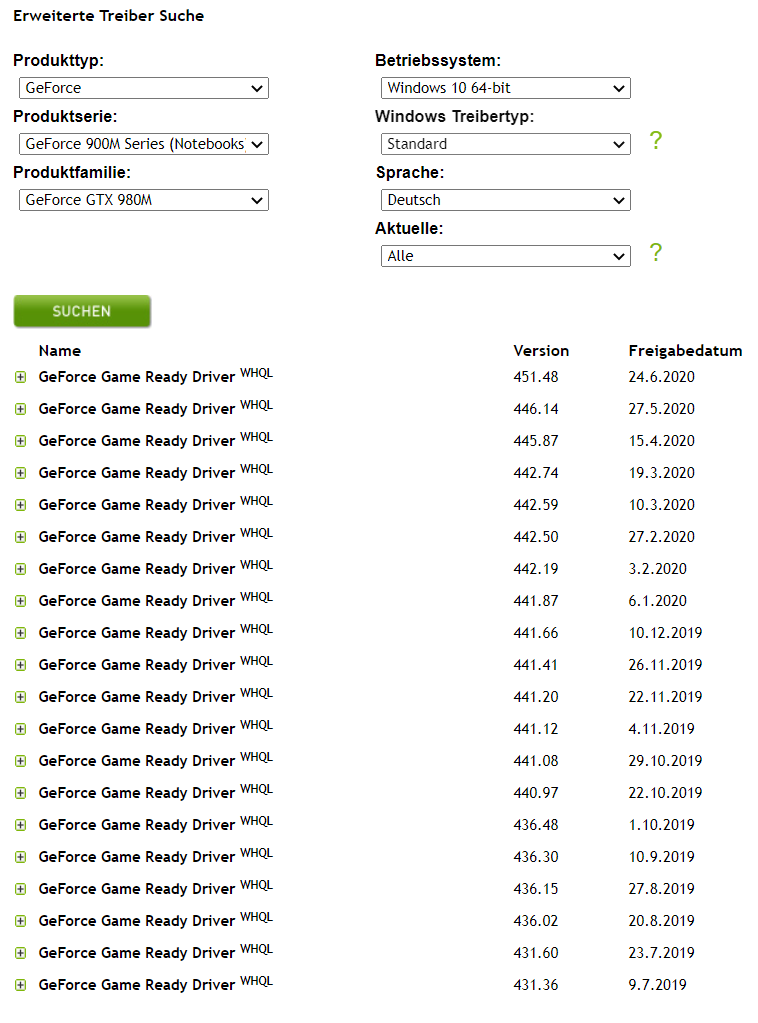Viewport: 758px width, 1023px height.
Task: Open the Aktuelle filter dropdown
Action: click(505, 256)
